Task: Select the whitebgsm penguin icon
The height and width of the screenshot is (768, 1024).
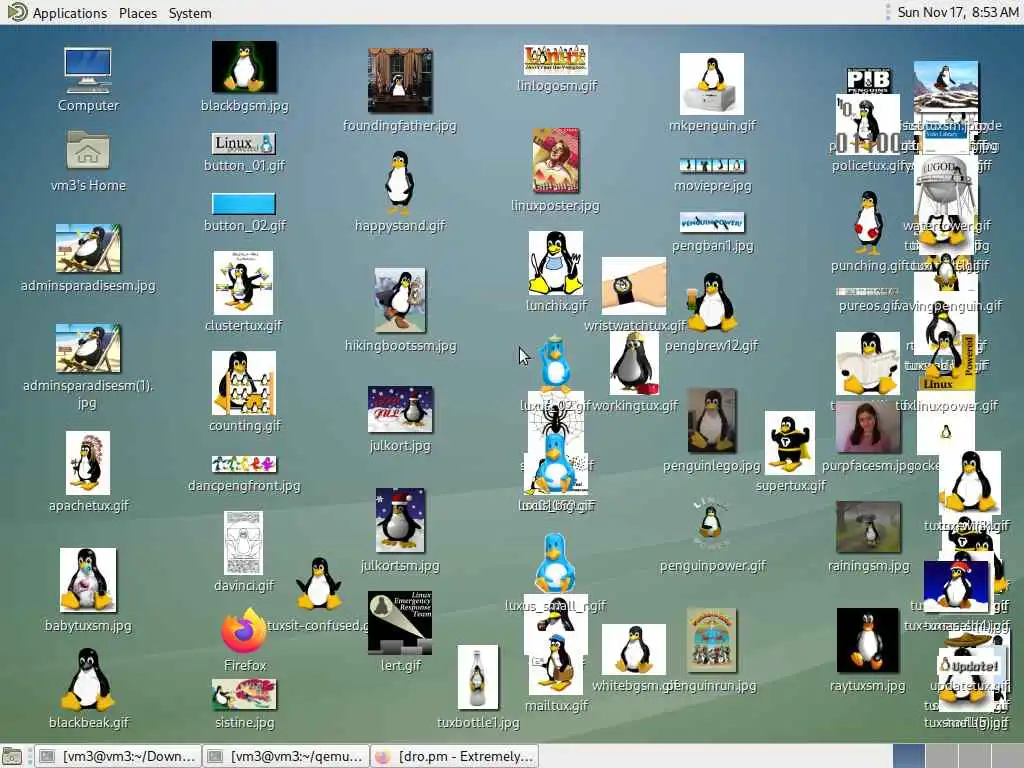Action: point(633,649)
